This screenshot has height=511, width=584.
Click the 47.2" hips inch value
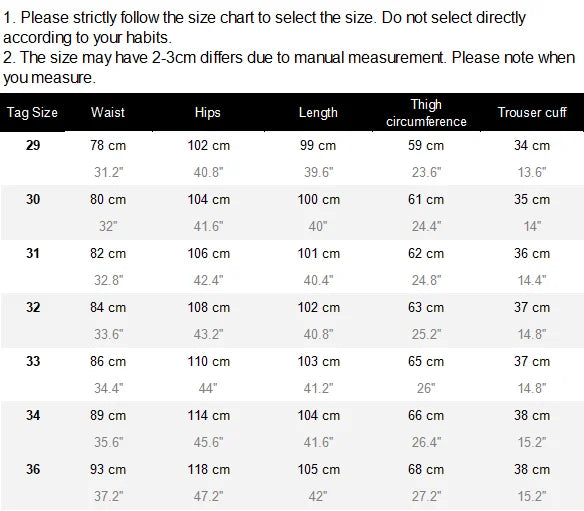pyautogui.click(x=208, y=496)
